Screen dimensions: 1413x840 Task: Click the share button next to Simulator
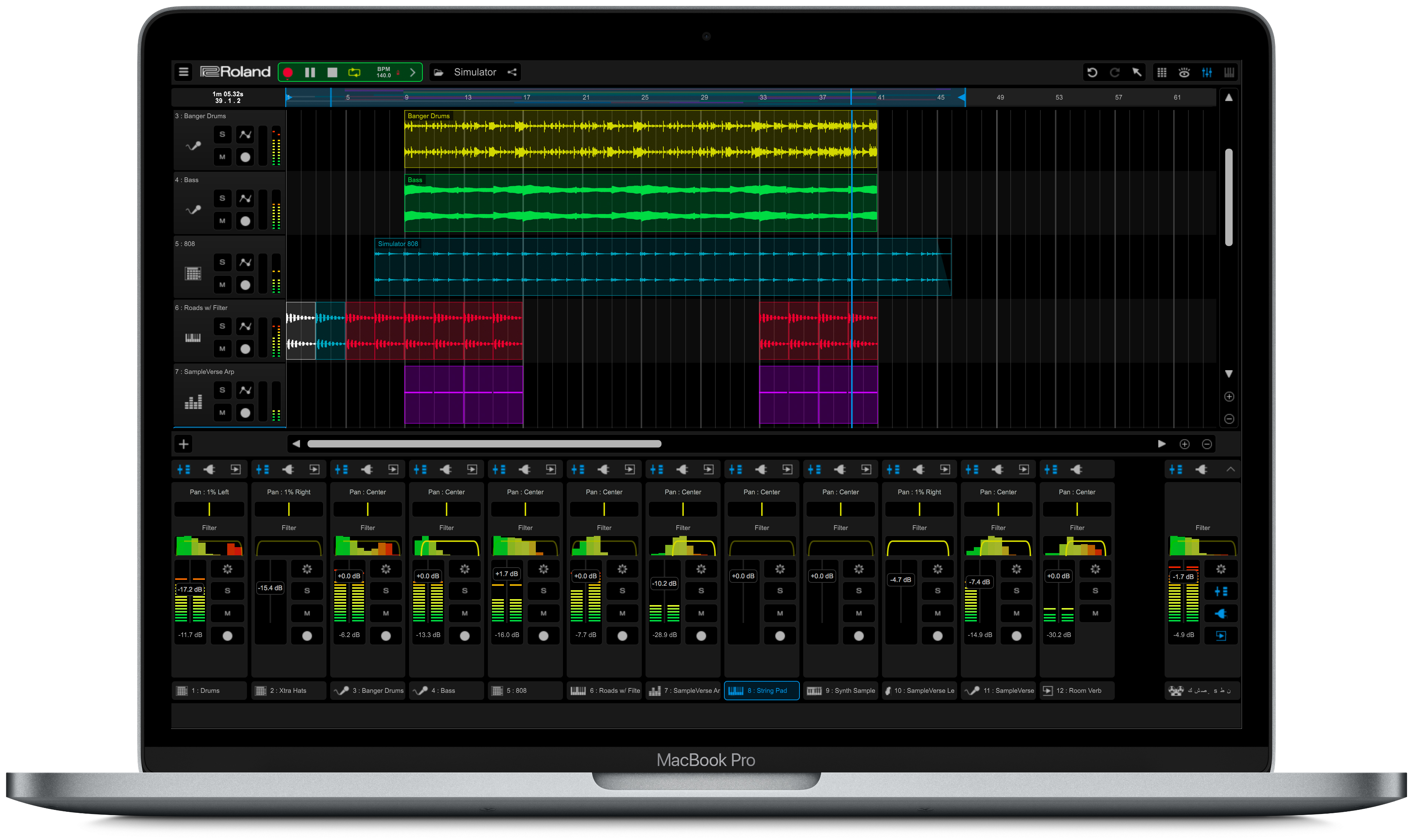512,72
